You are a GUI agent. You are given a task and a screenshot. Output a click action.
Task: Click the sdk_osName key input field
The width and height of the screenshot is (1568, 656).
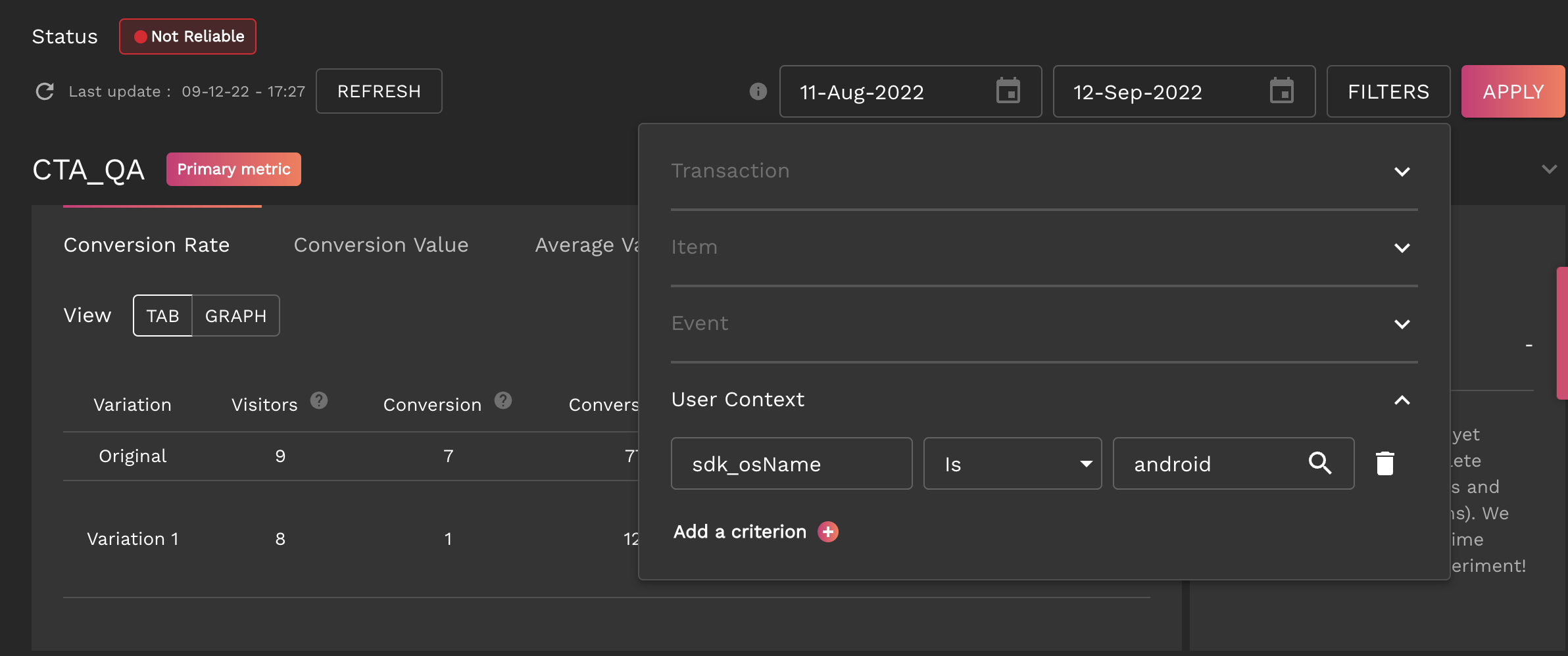tap(792, 463)
